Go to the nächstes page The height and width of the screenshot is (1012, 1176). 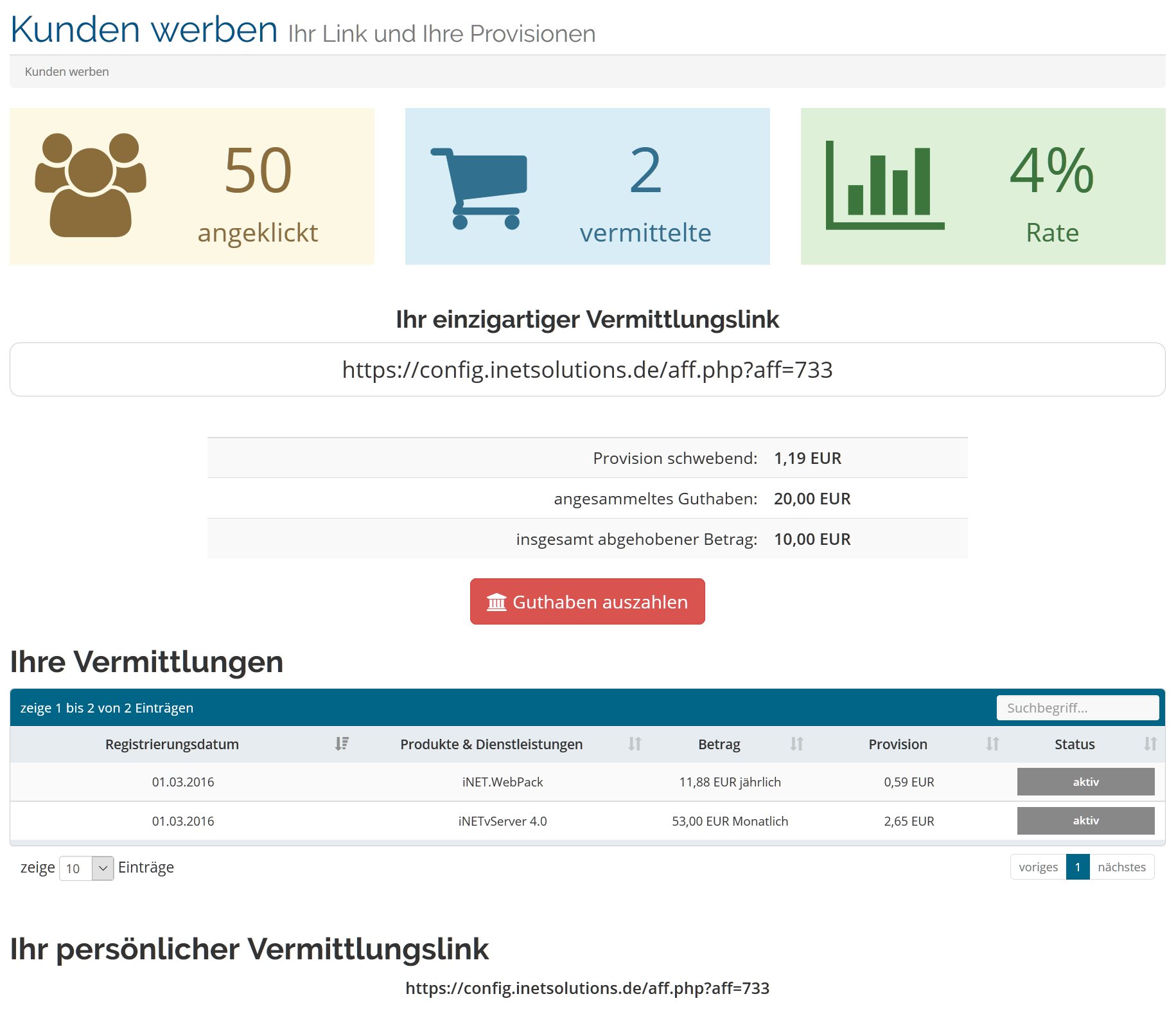[x=1121, y=867]
